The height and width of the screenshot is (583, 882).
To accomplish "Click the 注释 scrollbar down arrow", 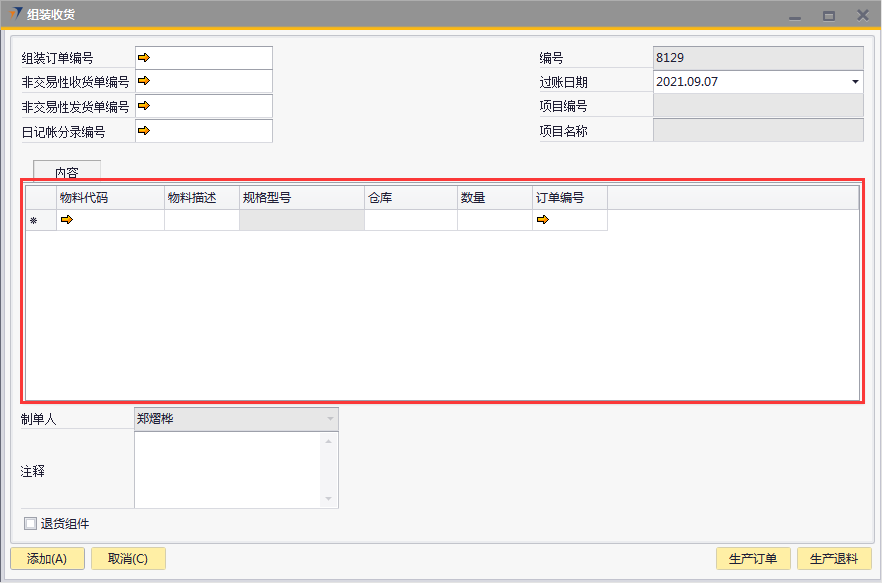I will point(330,499).
